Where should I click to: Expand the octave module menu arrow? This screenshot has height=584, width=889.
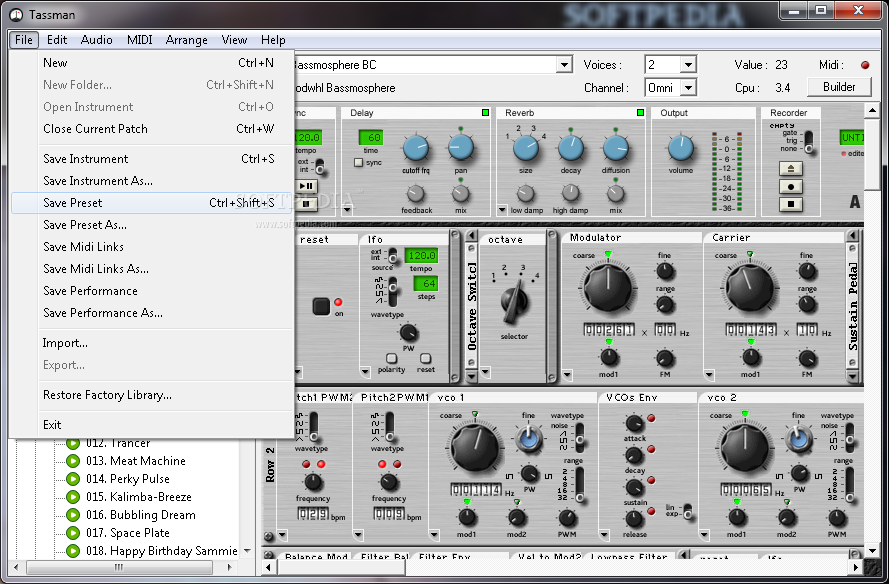pyautogui.click(x=485, y=373)
